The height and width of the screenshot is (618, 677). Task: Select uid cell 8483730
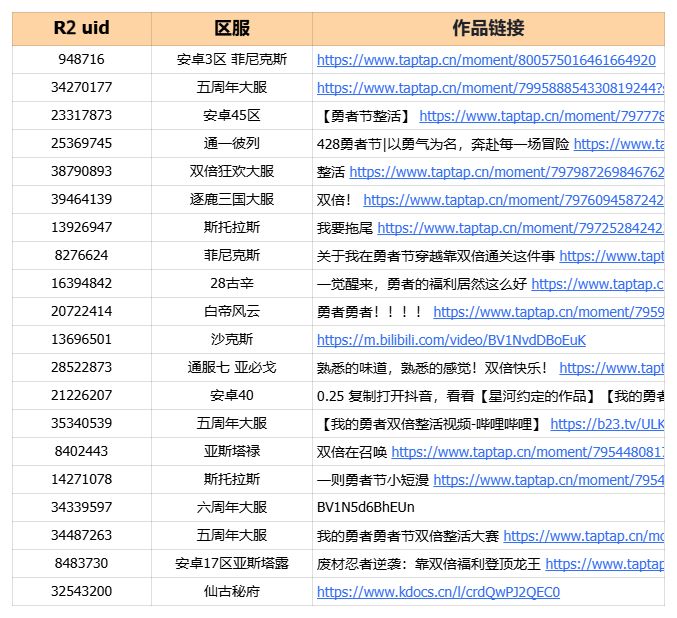coord(82,564)
